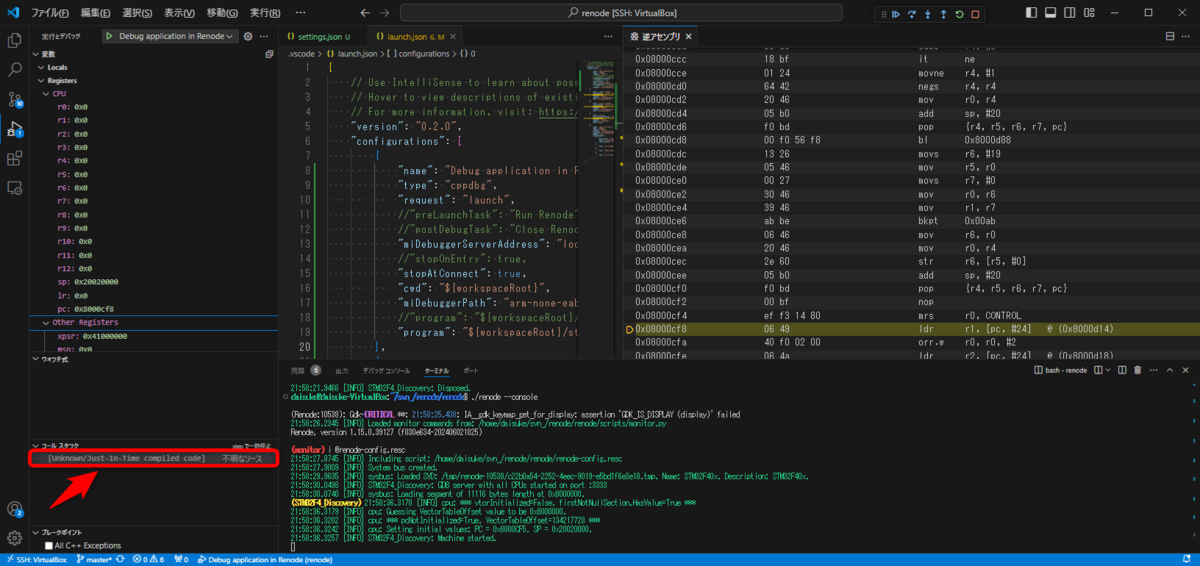Open the Debug application in Renode dropdown
Viewport: 1200px width, 566px height.
click(x=170, y=36)
